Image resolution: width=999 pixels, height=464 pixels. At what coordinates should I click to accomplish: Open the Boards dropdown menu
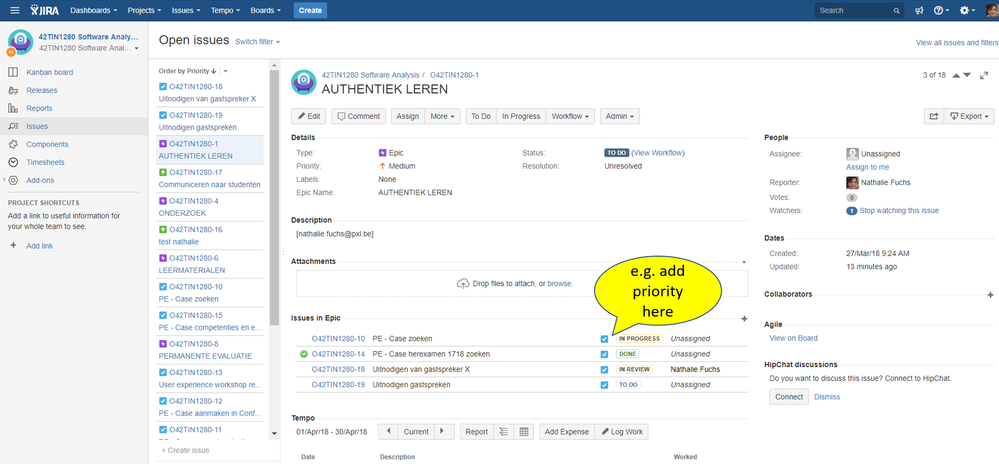(265, 10)
